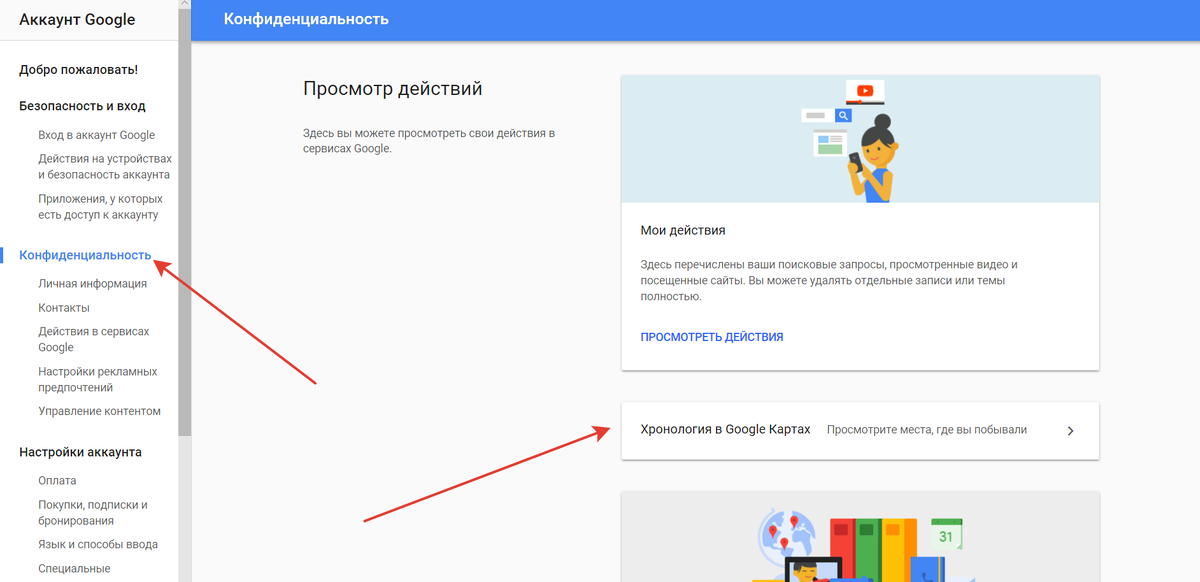This screenshot has height=582, width=1200.
Task: Go to Оплата settings
Action: (57, 481)
